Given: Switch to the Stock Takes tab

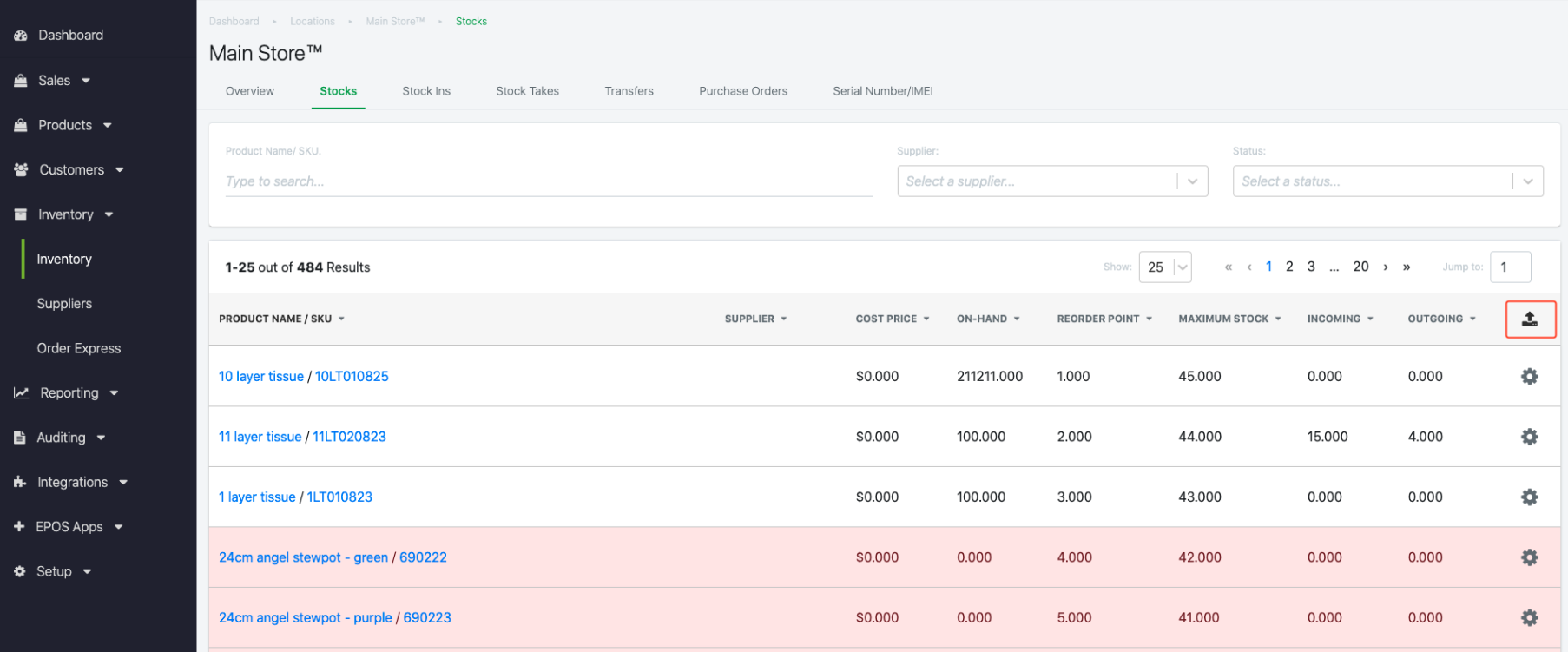Looking at the screenshot, I should [527, 91].
